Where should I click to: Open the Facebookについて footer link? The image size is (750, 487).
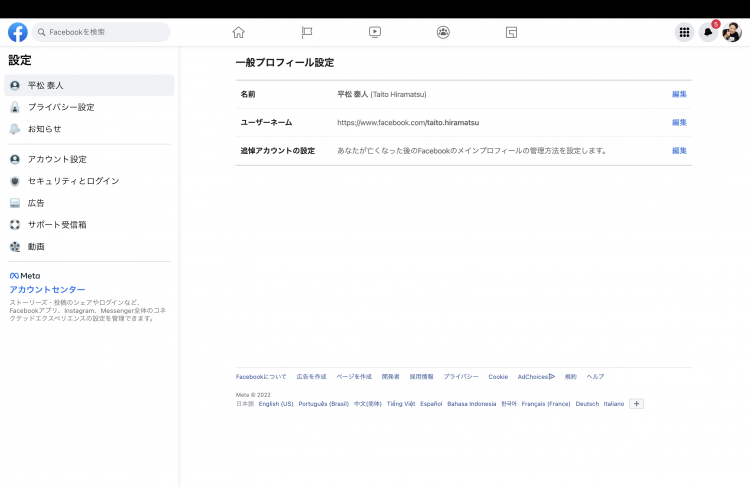click(x=261, y=377)
